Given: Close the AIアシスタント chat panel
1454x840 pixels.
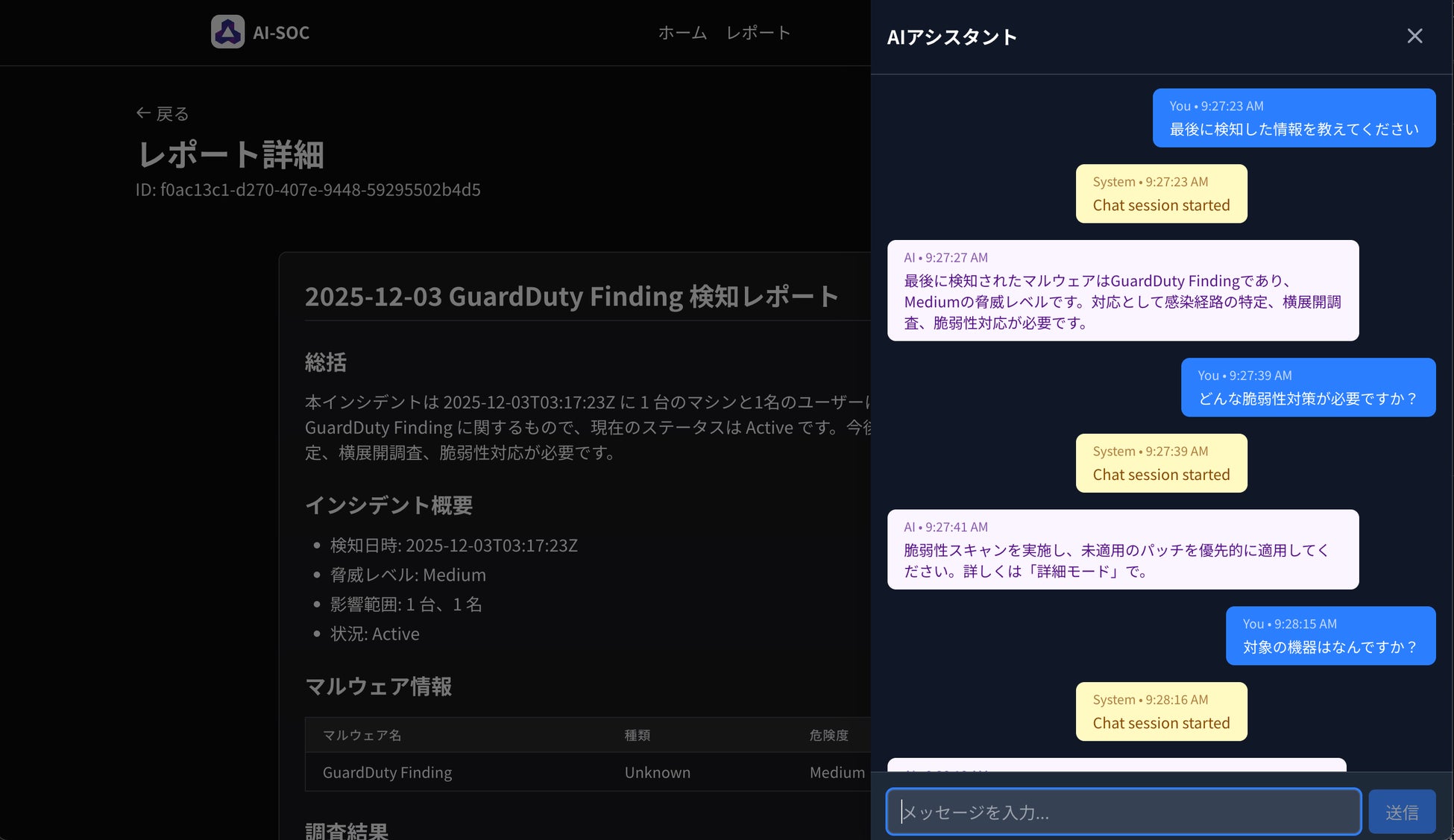Looking at the screenshot, I should click(1414, 36).
